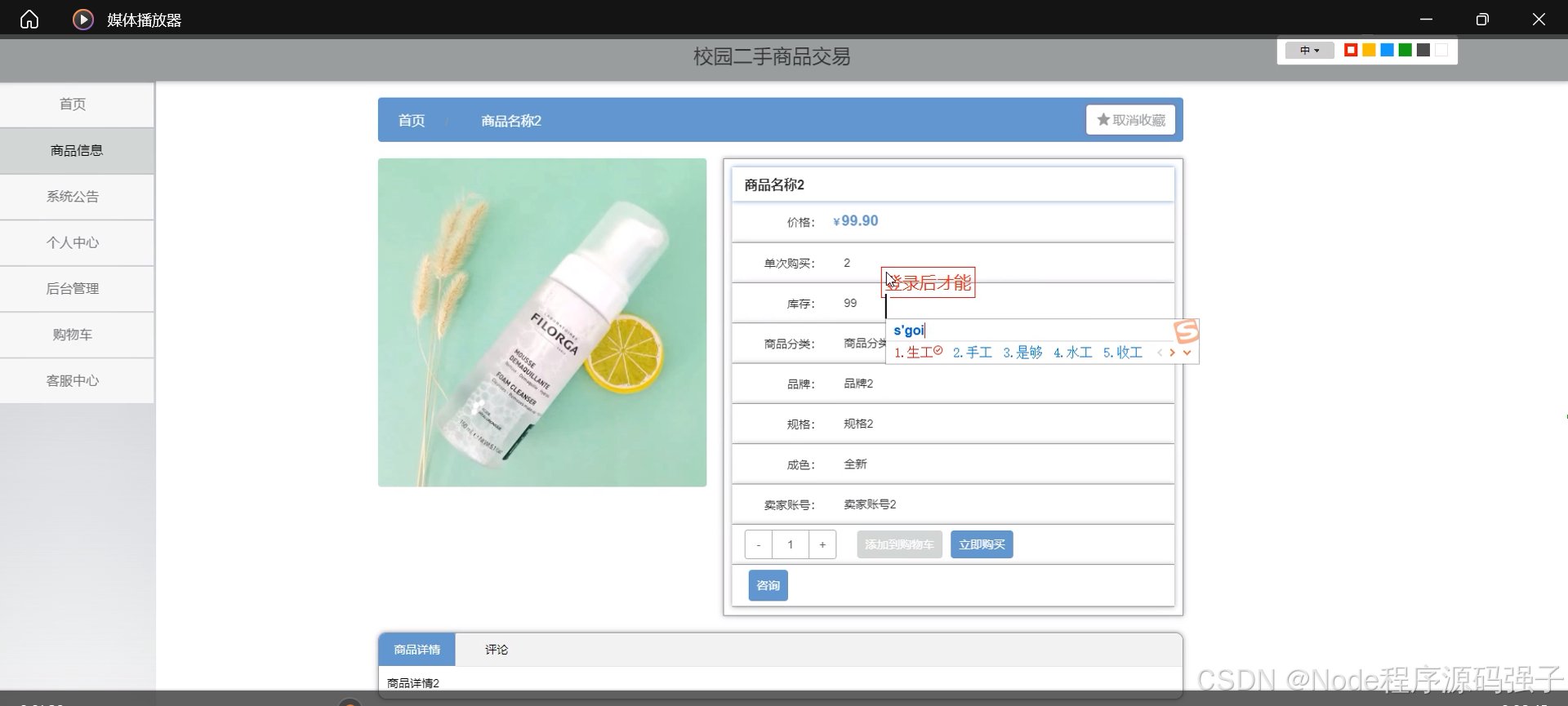Click the home icon in title bar
Viewport: 1568px width, 706px height.
point(29,19)
